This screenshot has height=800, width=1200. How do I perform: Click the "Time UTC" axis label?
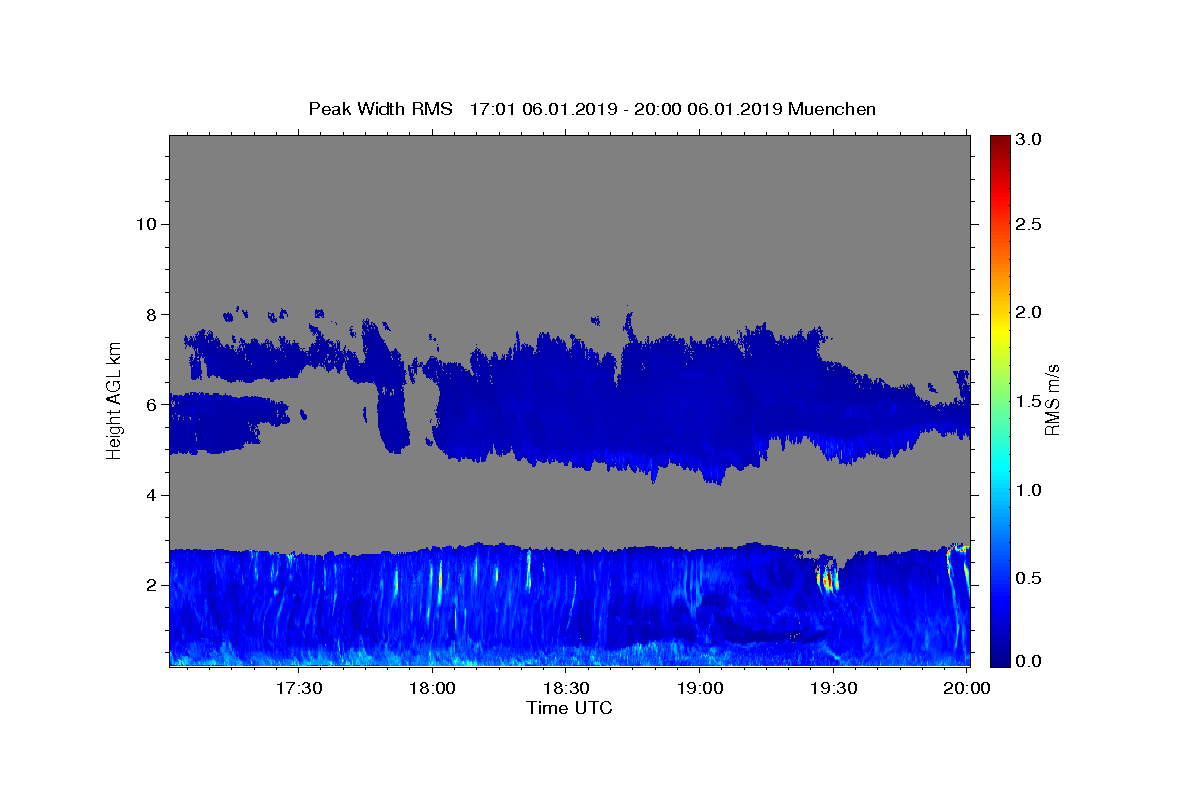click(569, 708)
